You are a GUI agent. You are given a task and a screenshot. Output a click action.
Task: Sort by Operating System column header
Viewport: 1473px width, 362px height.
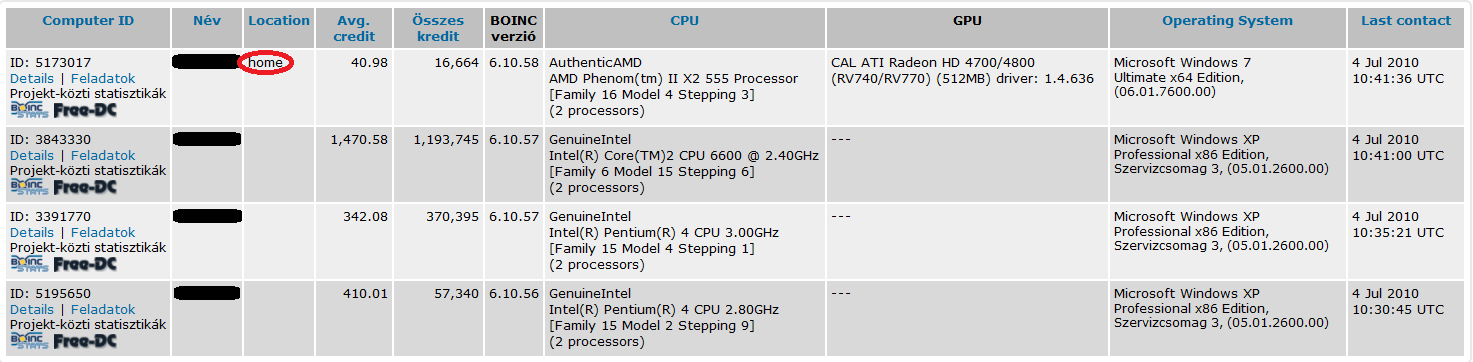pos(1227,21)
